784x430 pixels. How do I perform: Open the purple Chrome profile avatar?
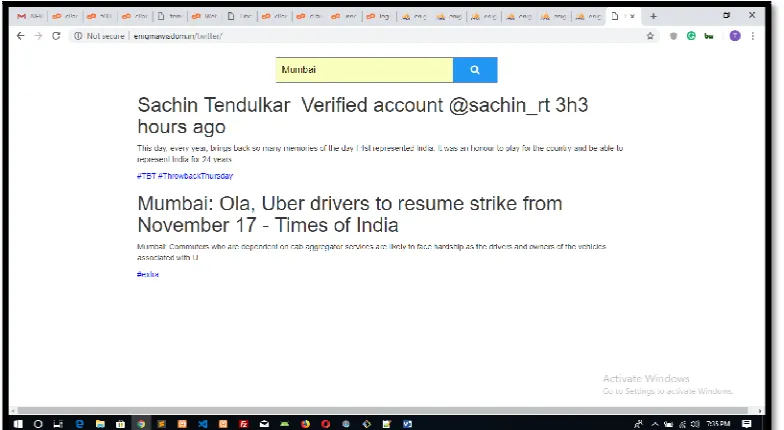pyautogui.click(x=734, y=36)
